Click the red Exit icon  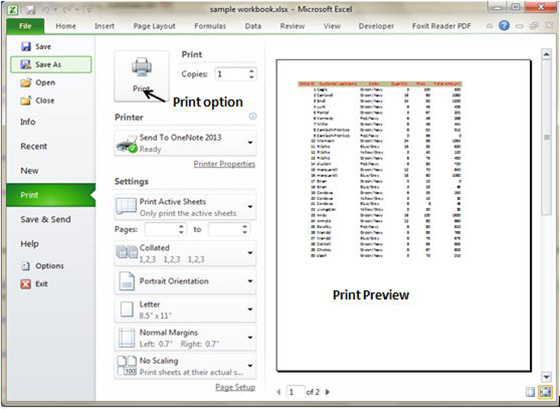pyautogui.click(x=26, y=284)
